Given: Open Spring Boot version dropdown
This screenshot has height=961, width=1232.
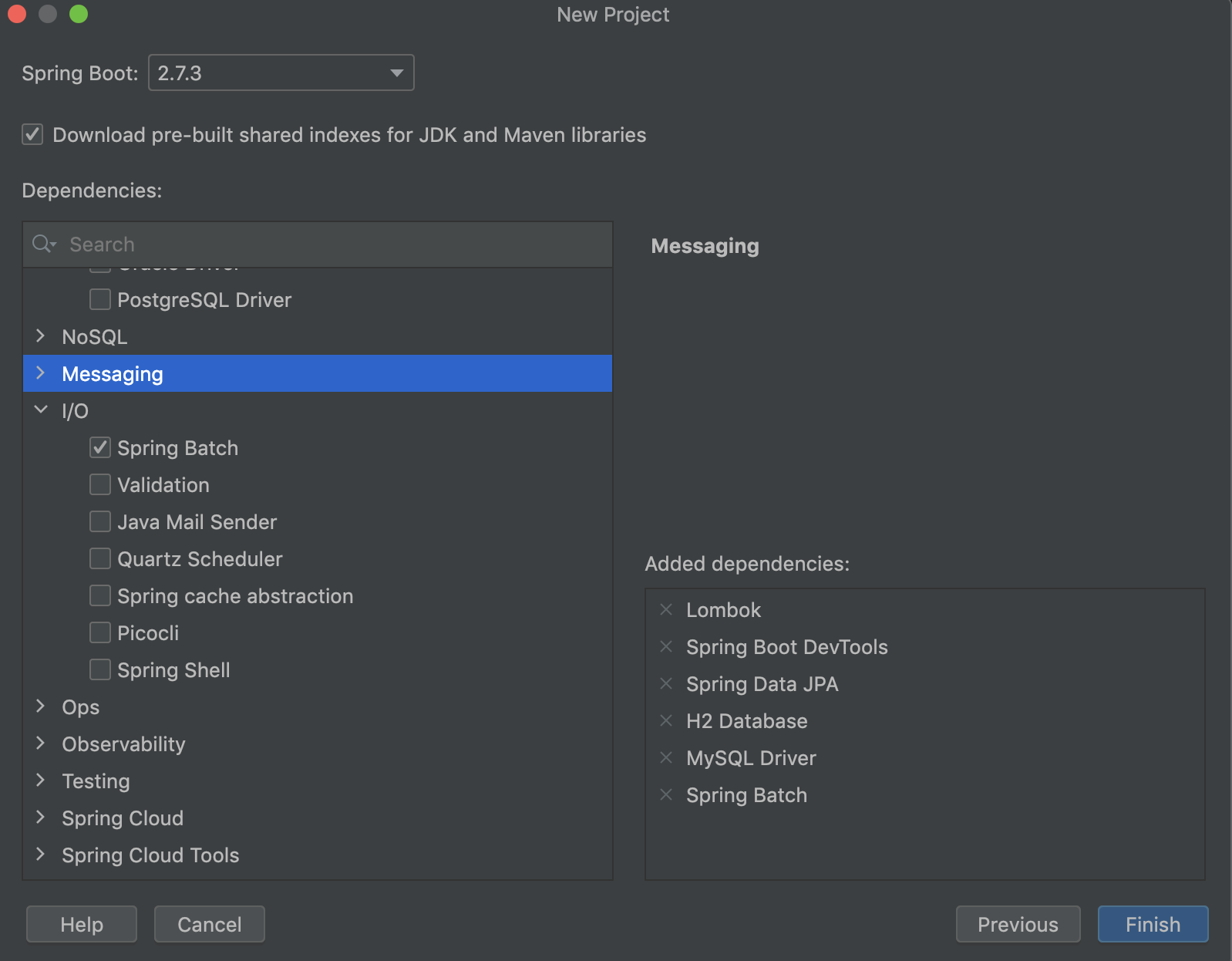Looking at the screenshot, I should pos(281,72).
